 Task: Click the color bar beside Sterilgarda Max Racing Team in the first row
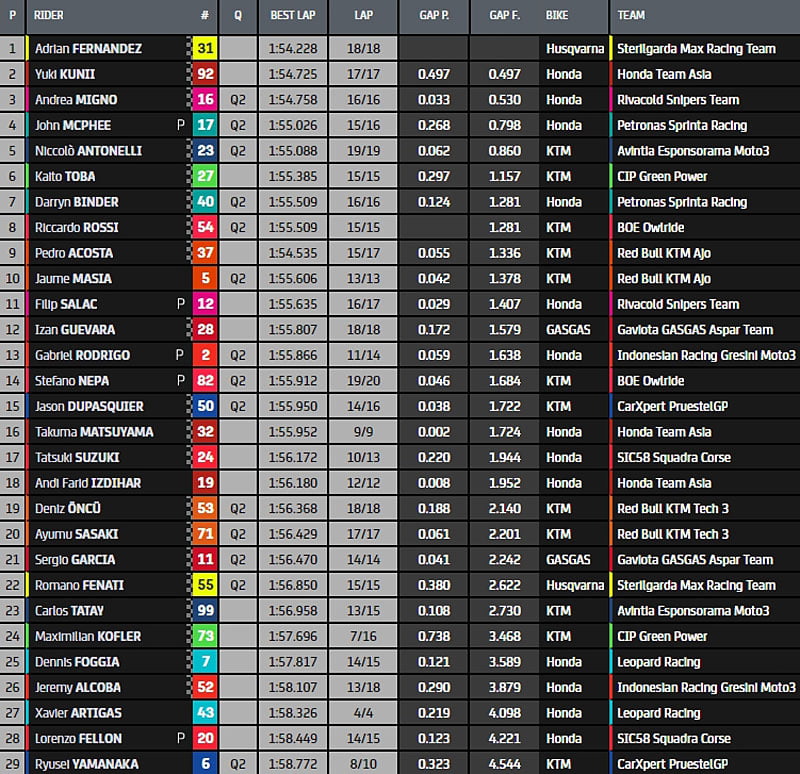pos(611,48)
